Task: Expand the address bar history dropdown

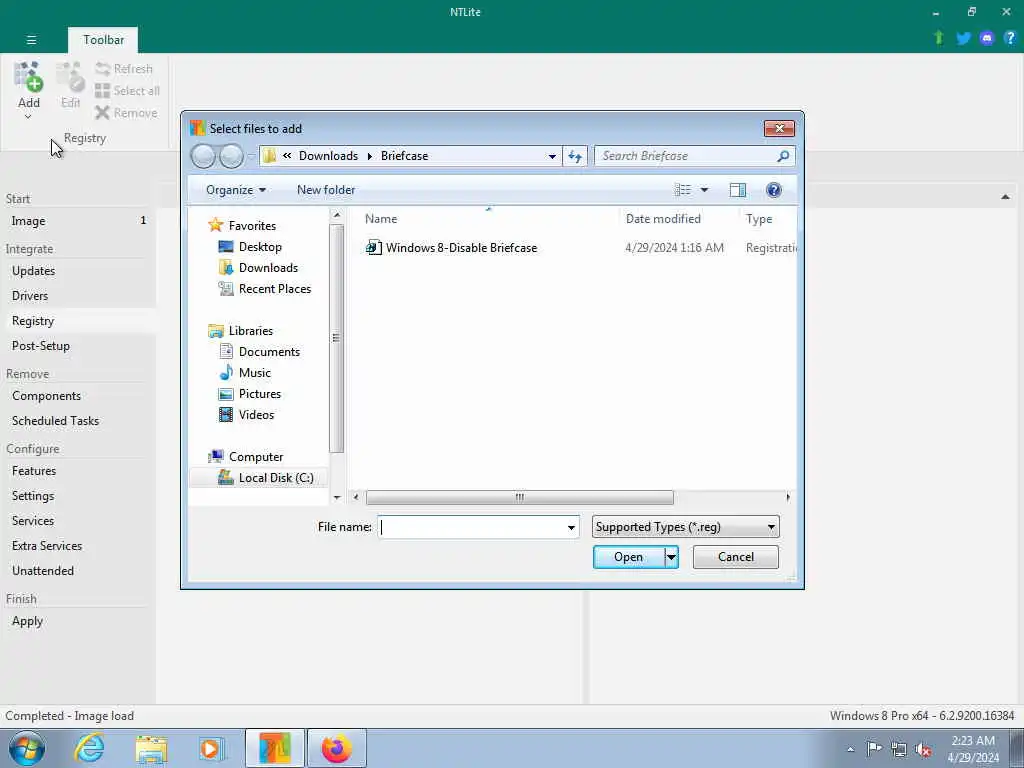Action: coord(552,156)
